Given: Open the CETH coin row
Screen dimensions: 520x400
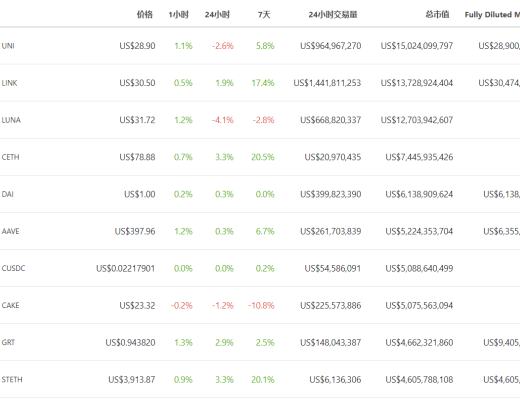Looking at the screenshot, I should coord(260,157).
